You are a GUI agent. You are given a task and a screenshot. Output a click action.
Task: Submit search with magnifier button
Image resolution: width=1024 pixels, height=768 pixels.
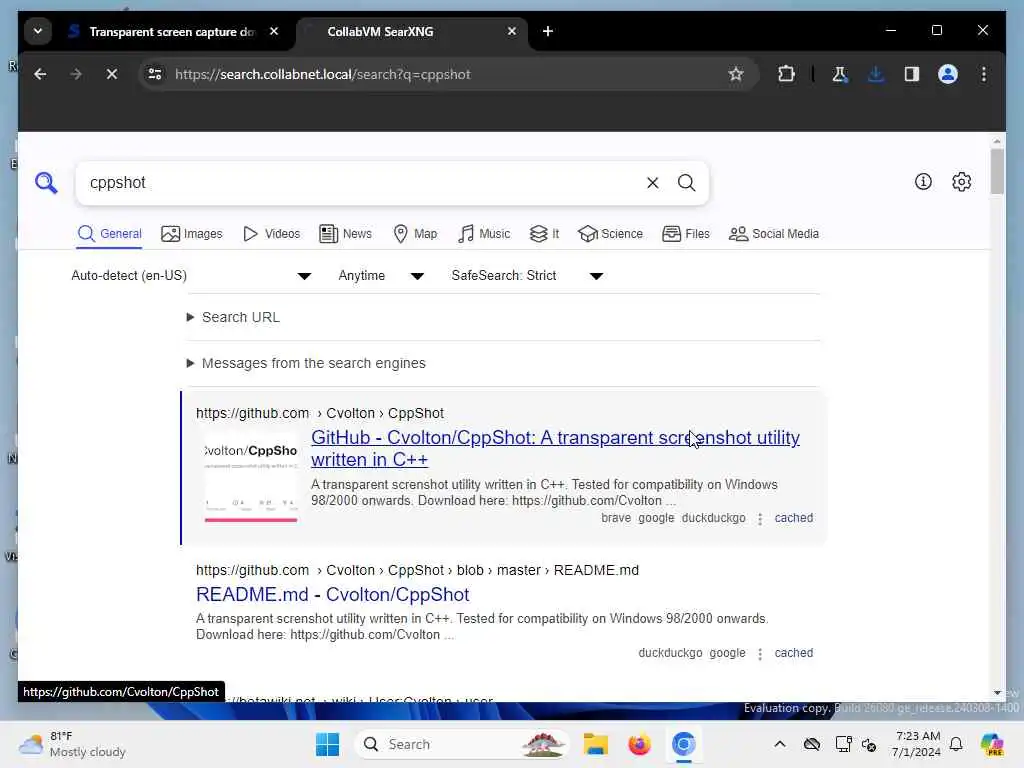point(686,183)
